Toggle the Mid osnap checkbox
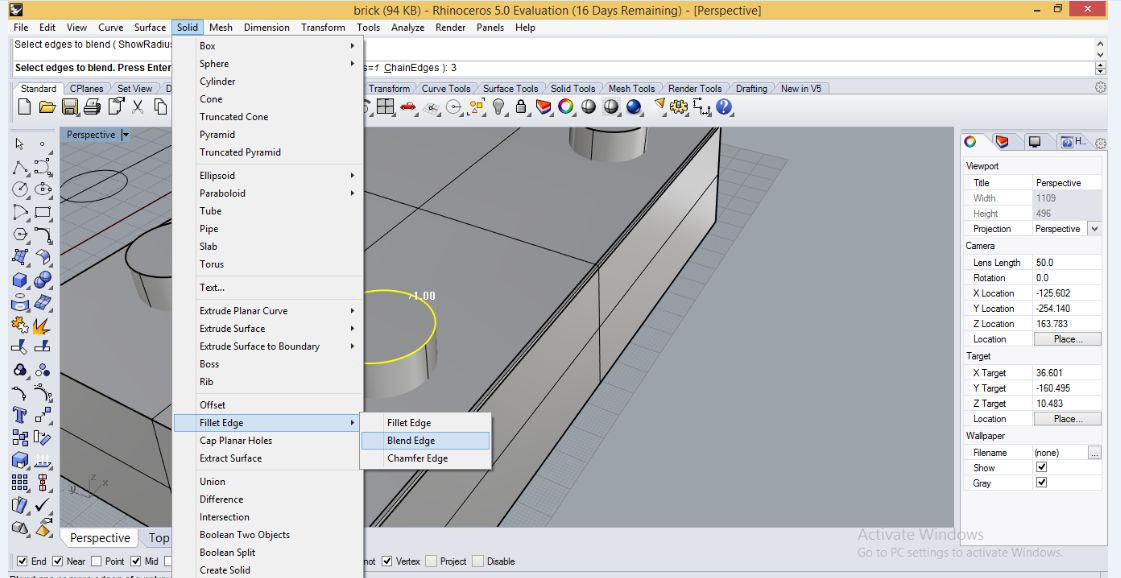 click(135, 562)
